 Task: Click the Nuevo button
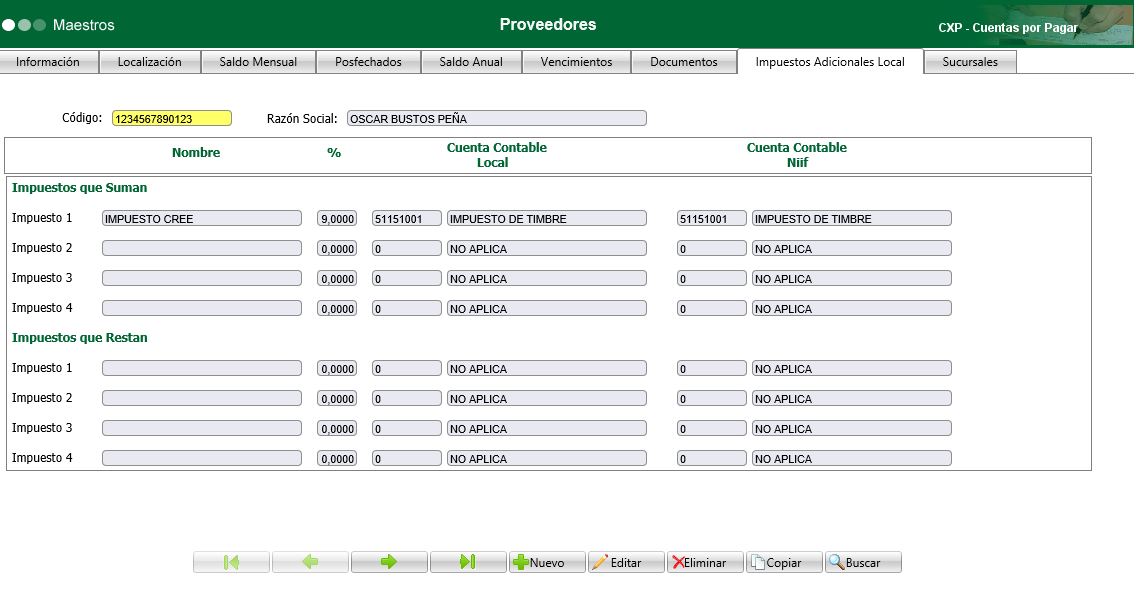[547, 562]
